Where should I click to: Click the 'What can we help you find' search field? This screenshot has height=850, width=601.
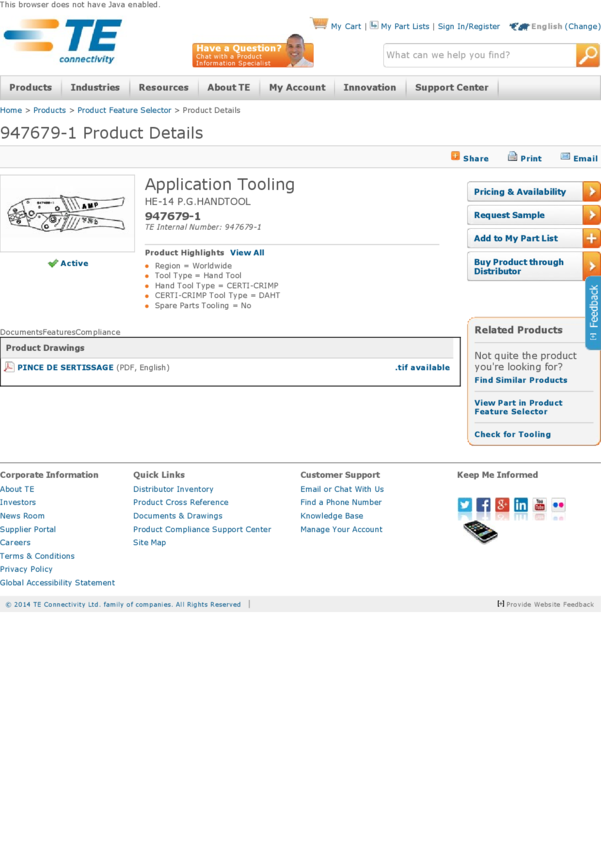click(480, 55)
